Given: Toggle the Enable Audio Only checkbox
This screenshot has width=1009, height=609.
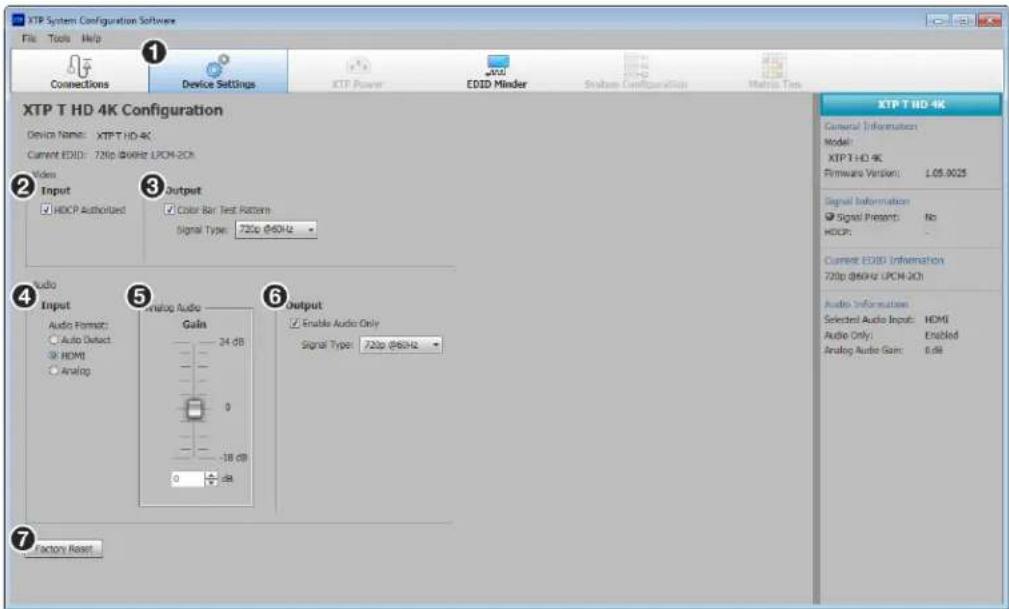Looking at the screenshot, I should [295, 323].
